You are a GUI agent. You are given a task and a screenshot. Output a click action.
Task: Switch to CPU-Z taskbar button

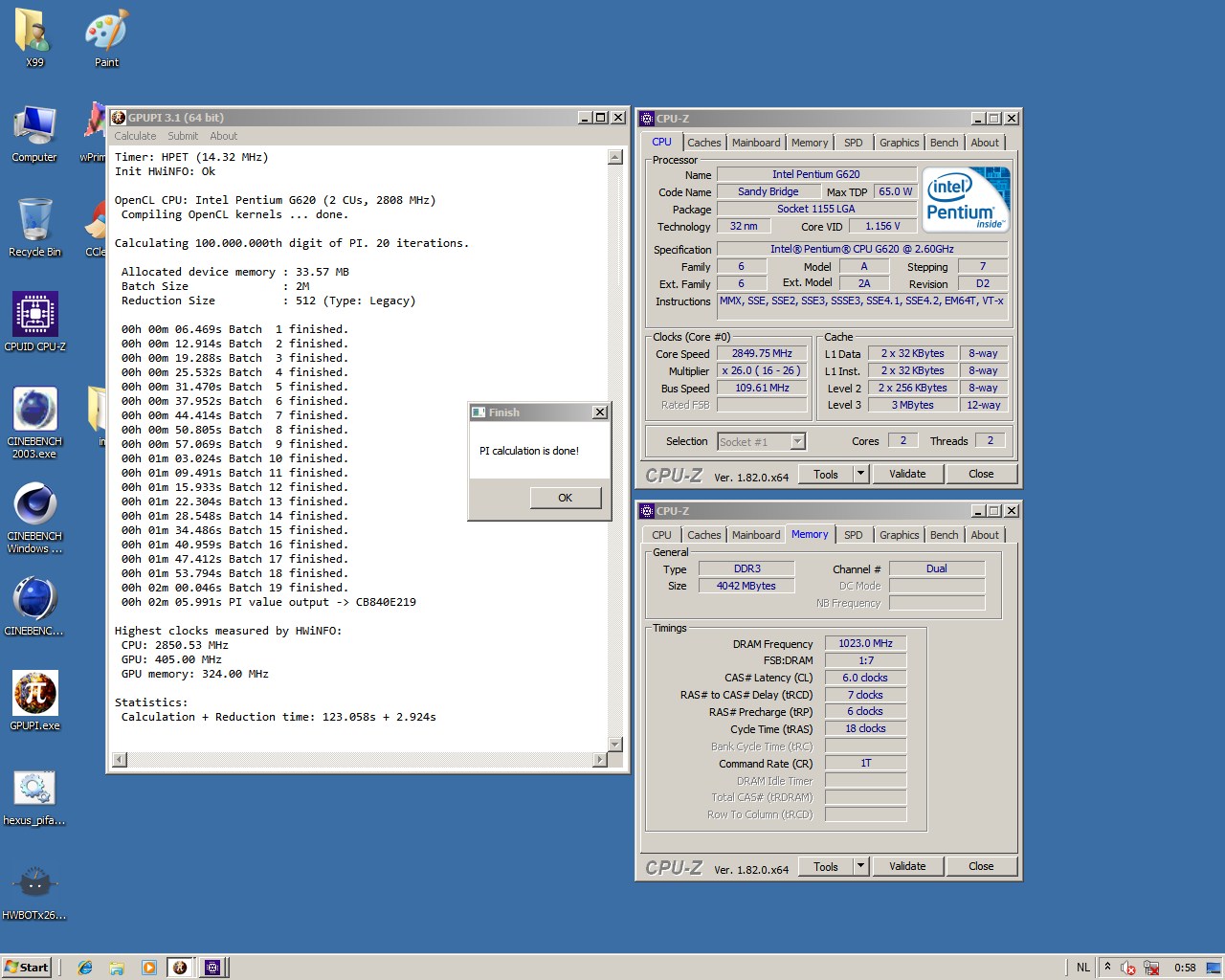point(212,968)
